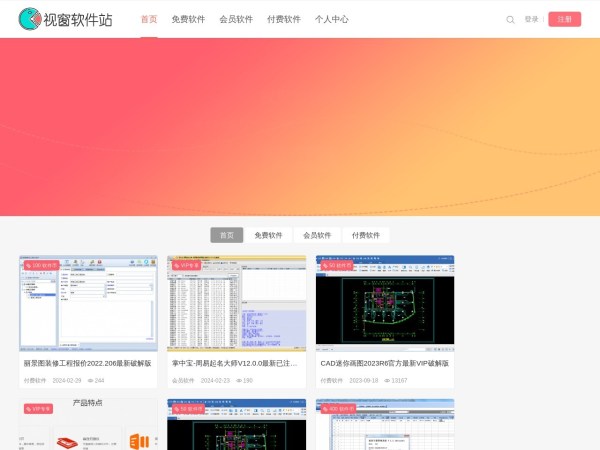This screenshot has height=450, width=600.
Task: Click the red 注册 register button
Action: point(564,19)
